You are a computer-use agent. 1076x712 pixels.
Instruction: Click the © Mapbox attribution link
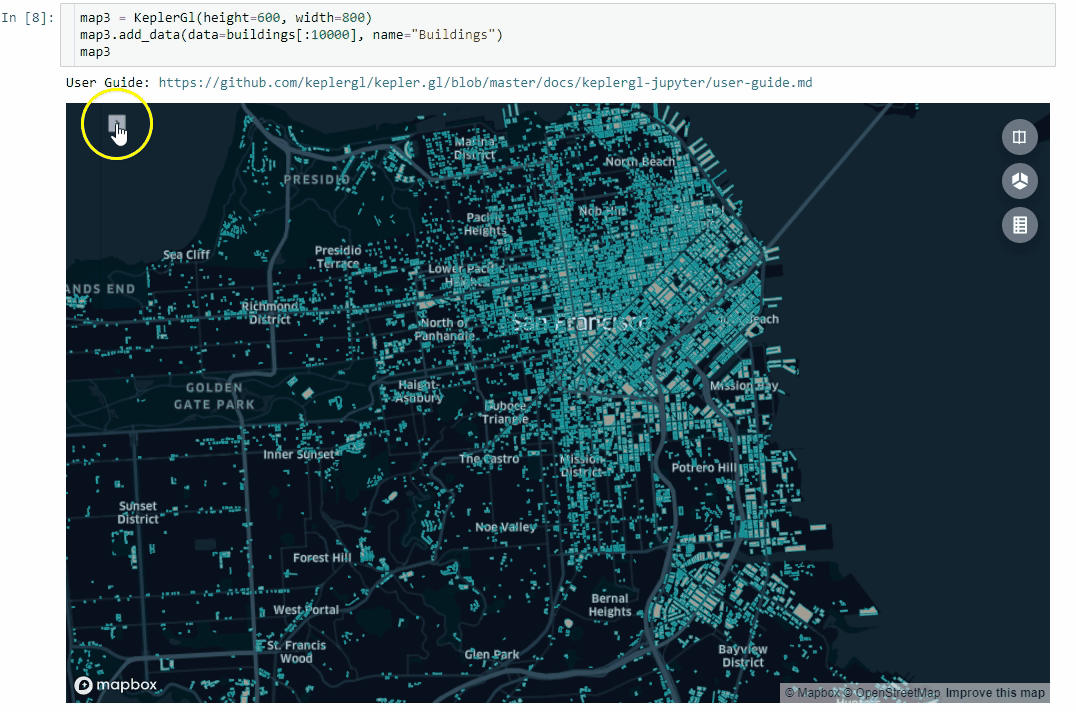click(x=812, y=693)
